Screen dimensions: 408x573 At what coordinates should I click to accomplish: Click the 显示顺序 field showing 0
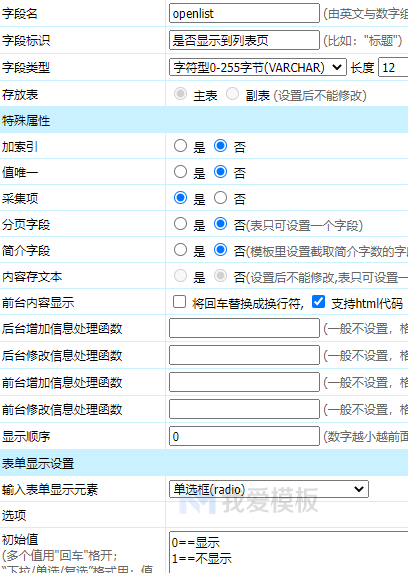click(x=244, y=436)
